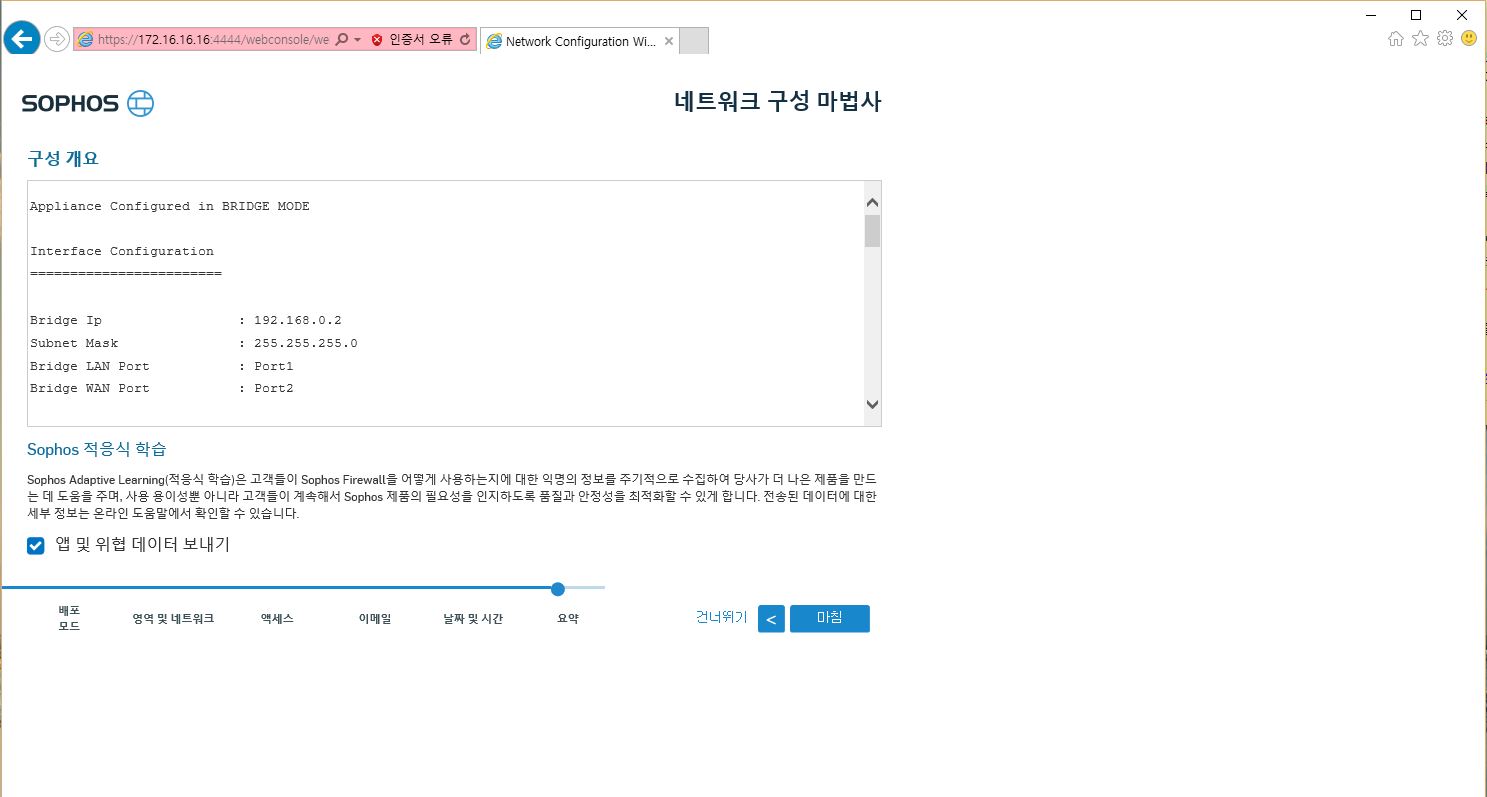Click the smiley feedback icon

pos(1469,38)
